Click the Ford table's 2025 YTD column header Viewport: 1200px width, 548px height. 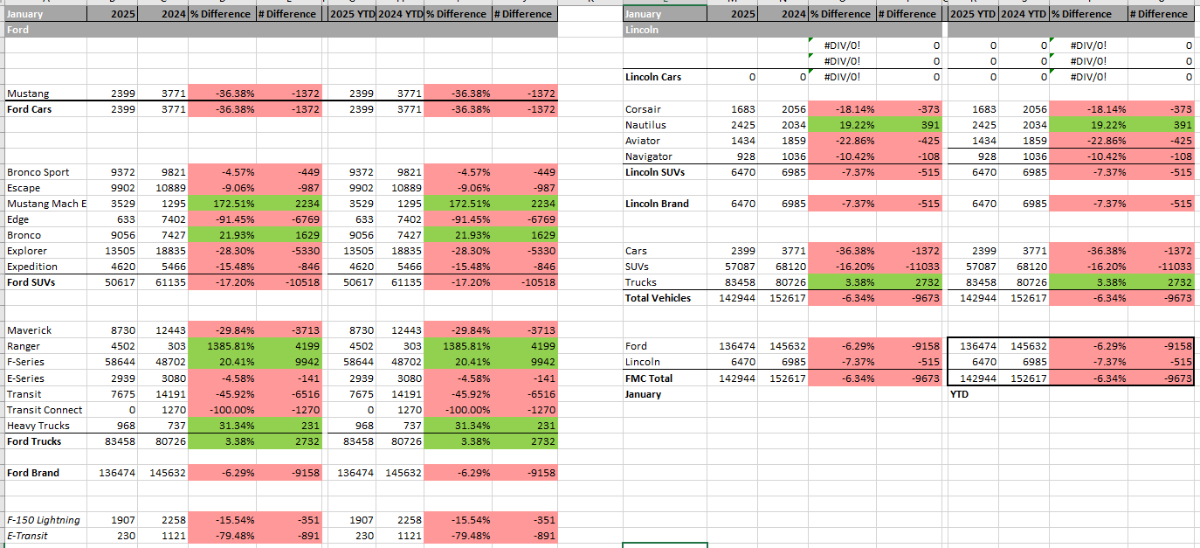[x=351, y=14]
